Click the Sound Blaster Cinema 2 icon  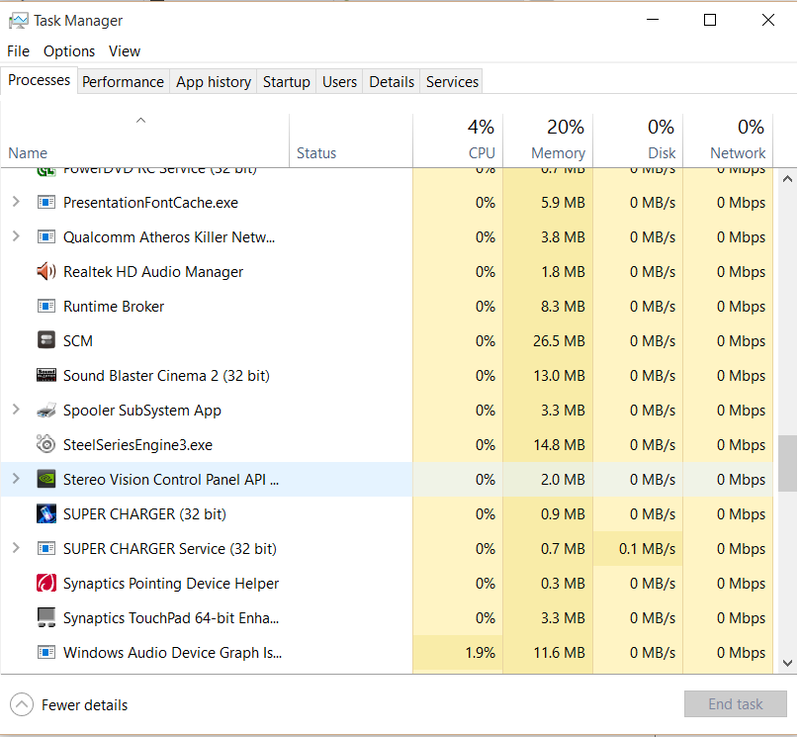[46, 375]
